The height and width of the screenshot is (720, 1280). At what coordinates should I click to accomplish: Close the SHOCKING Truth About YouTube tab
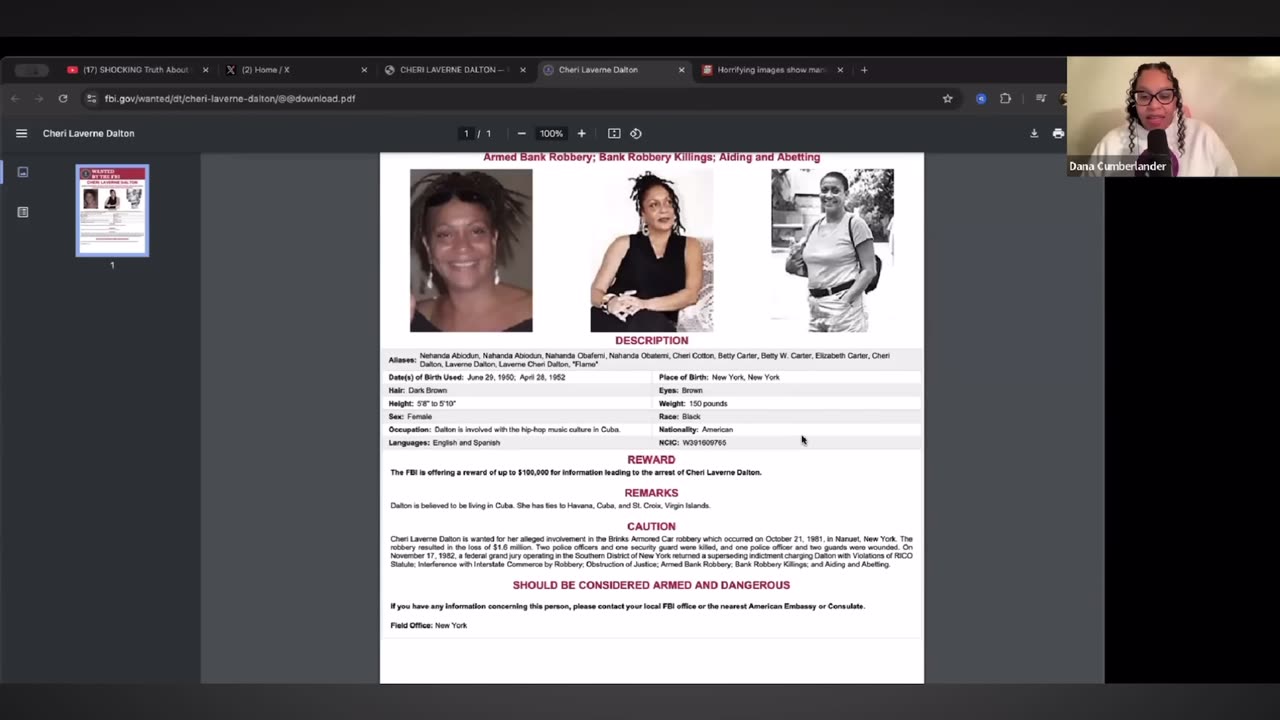point(205,70)
